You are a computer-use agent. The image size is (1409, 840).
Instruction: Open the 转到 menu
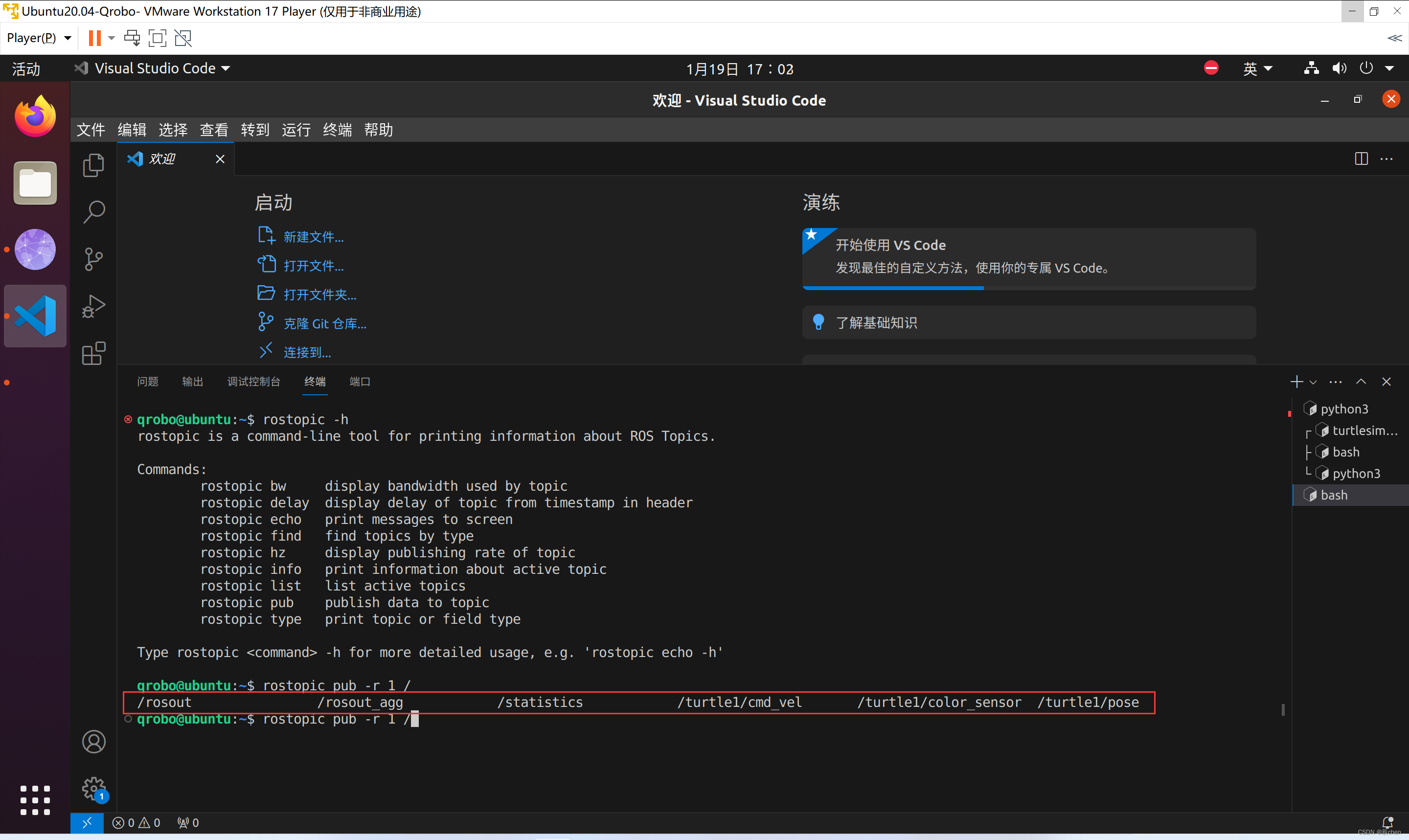(x=255, y=130)
